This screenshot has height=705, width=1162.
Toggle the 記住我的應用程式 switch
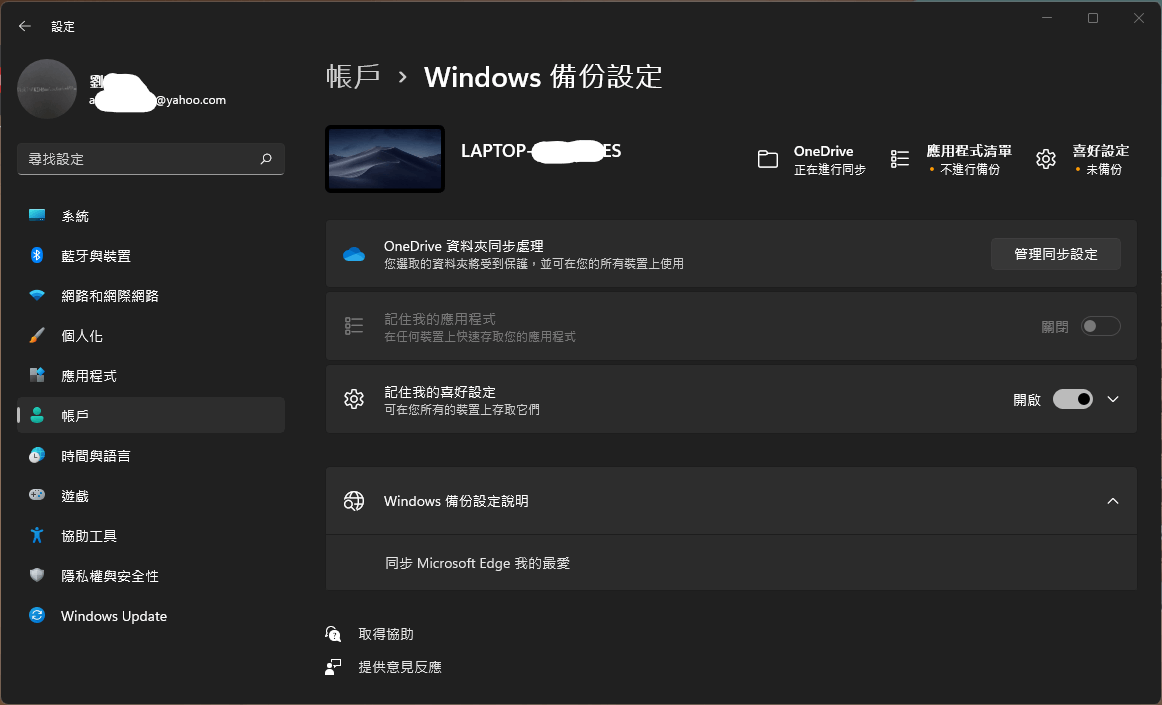(1100, 326)
